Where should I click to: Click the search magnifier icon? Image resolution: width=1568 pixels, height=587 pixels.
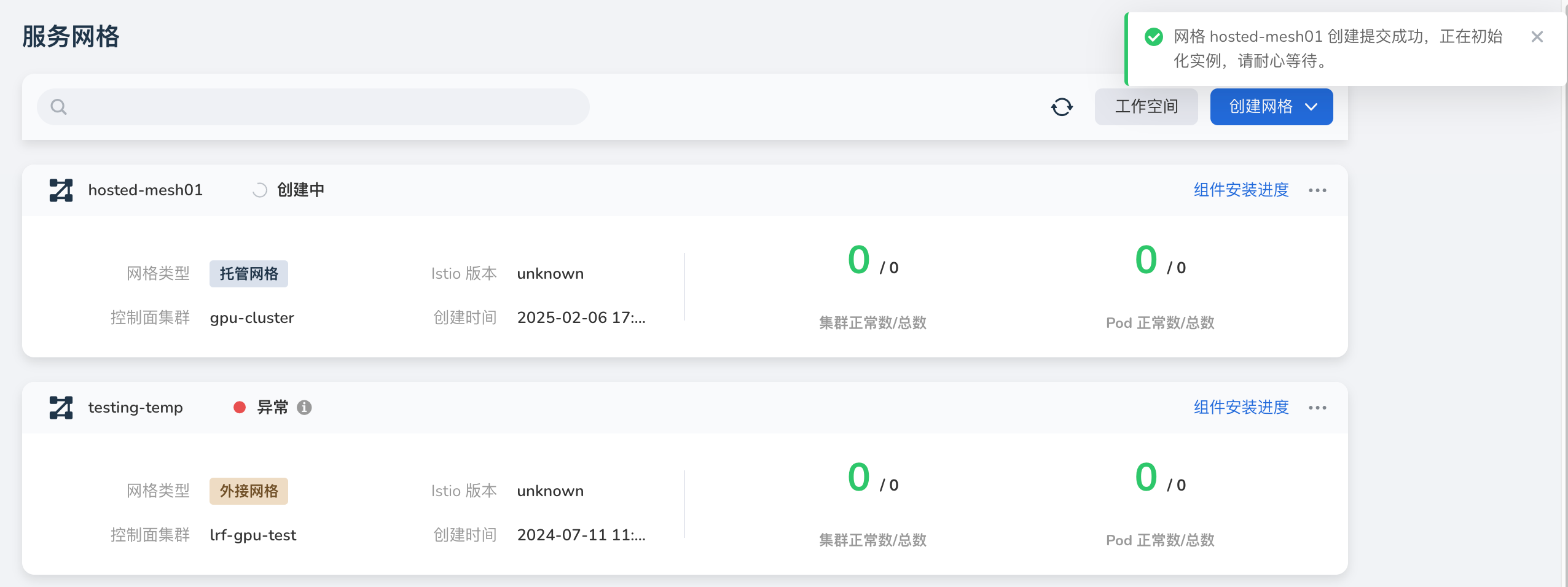click(x=59, y=106)
